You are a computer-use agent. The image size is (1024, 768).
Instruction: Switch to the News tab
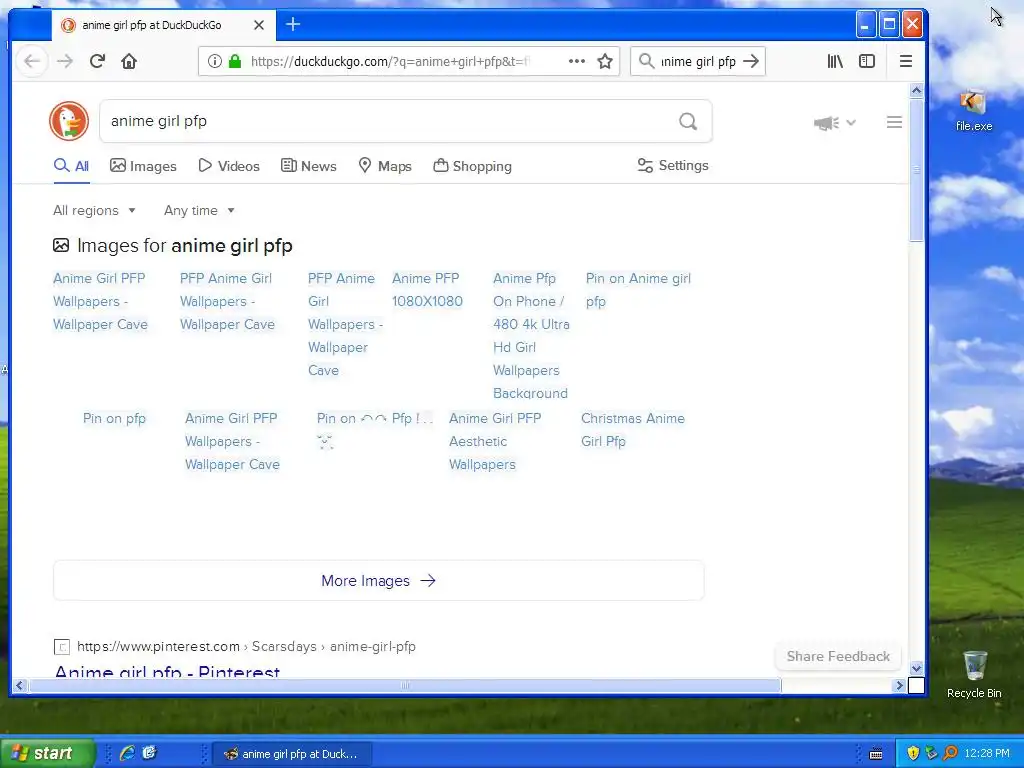pos(308,166)
